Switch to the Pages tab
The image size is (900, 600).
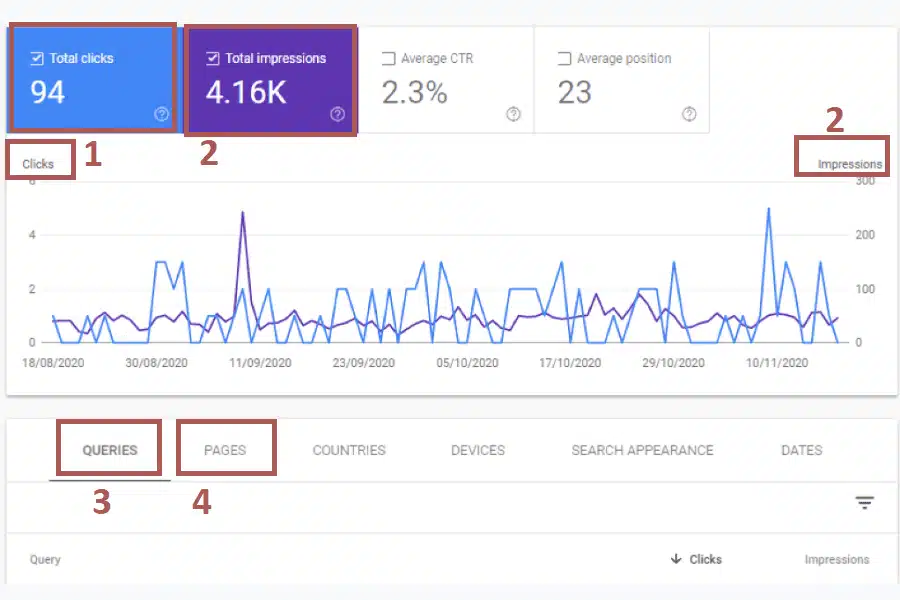pos(225,450)
